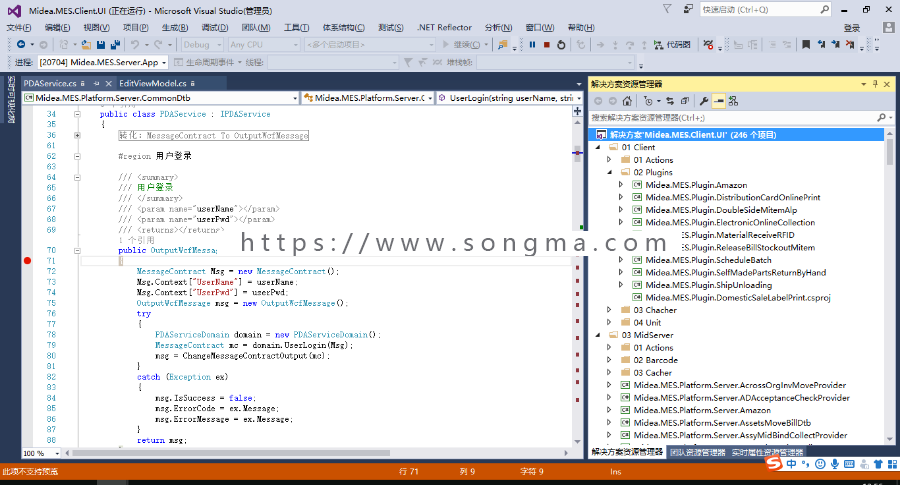Expand the collapsed region at line 36
Image resolution: width=900 pixels, height=485 pixels.
77,135
